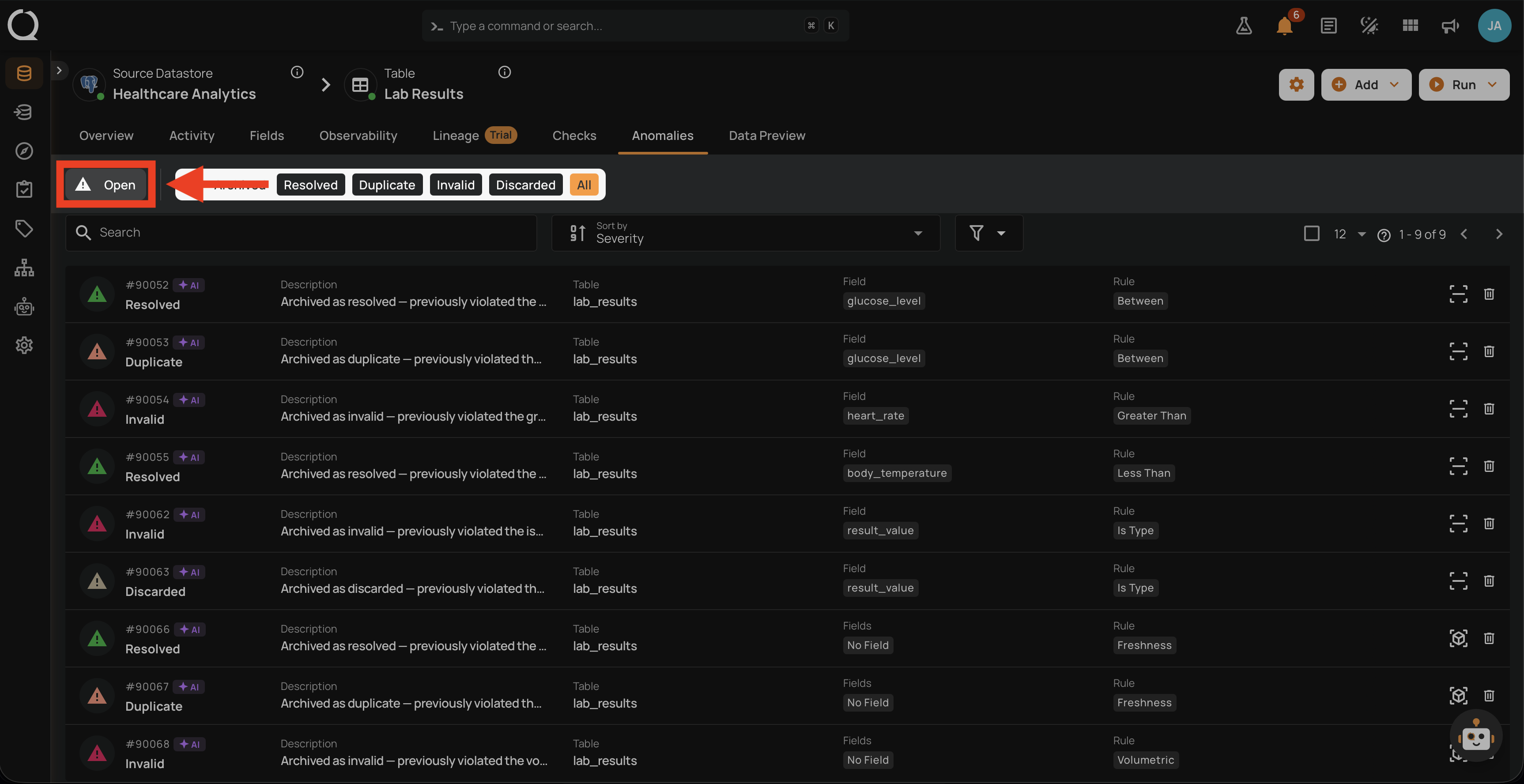Image resolution: width=1524 pixels, height=784 pixels.
Task: Open the hierarchy flow sidebar icon
Action: pos(24,268)
